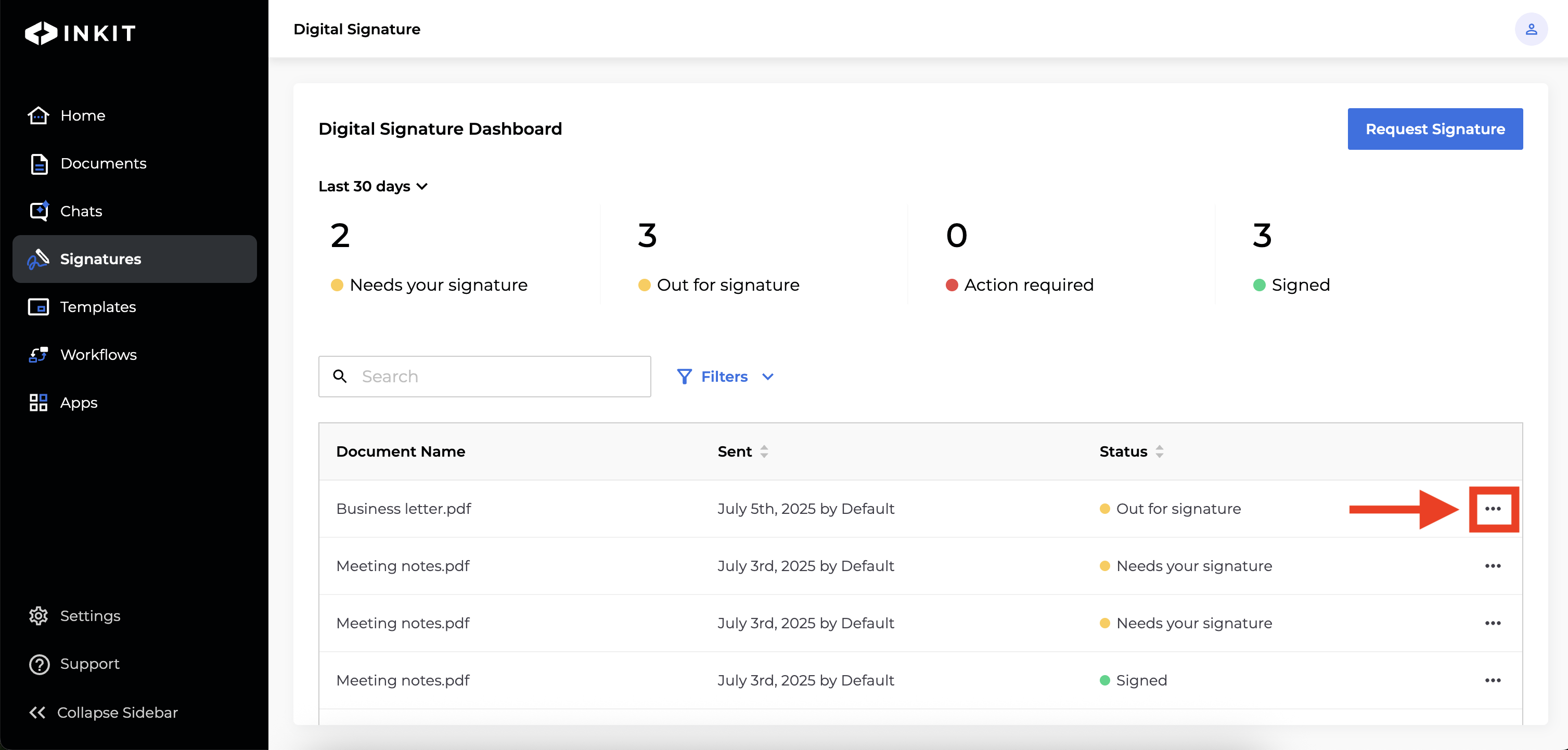Open Chats section
This screenshot has height=750, width=1568.
135,211
